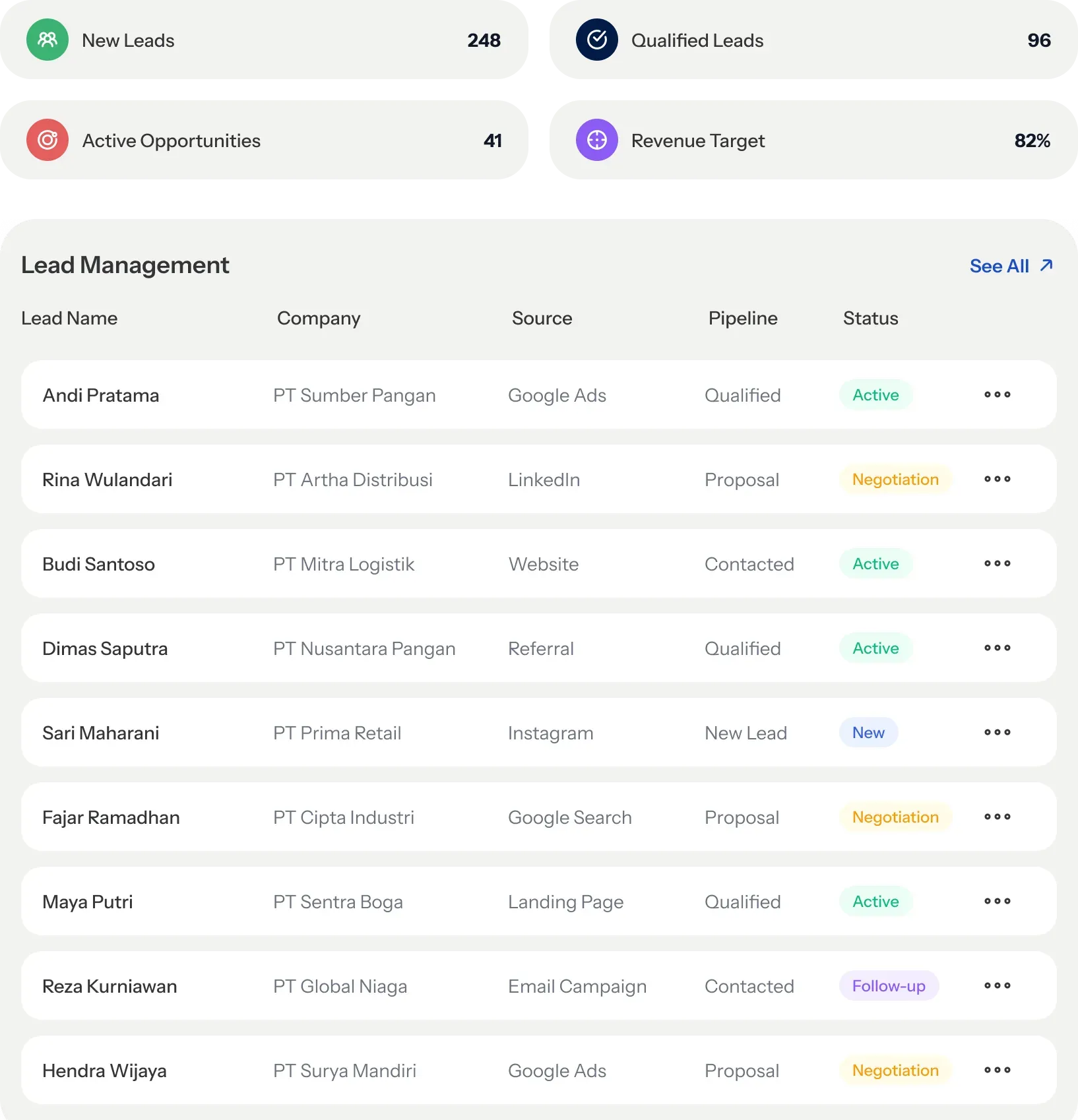The height and width of the screenshot is (1120, 1078).
Task: Open more options for Sari Maharani
Action: pyautogui.click(x=997, y=732)
